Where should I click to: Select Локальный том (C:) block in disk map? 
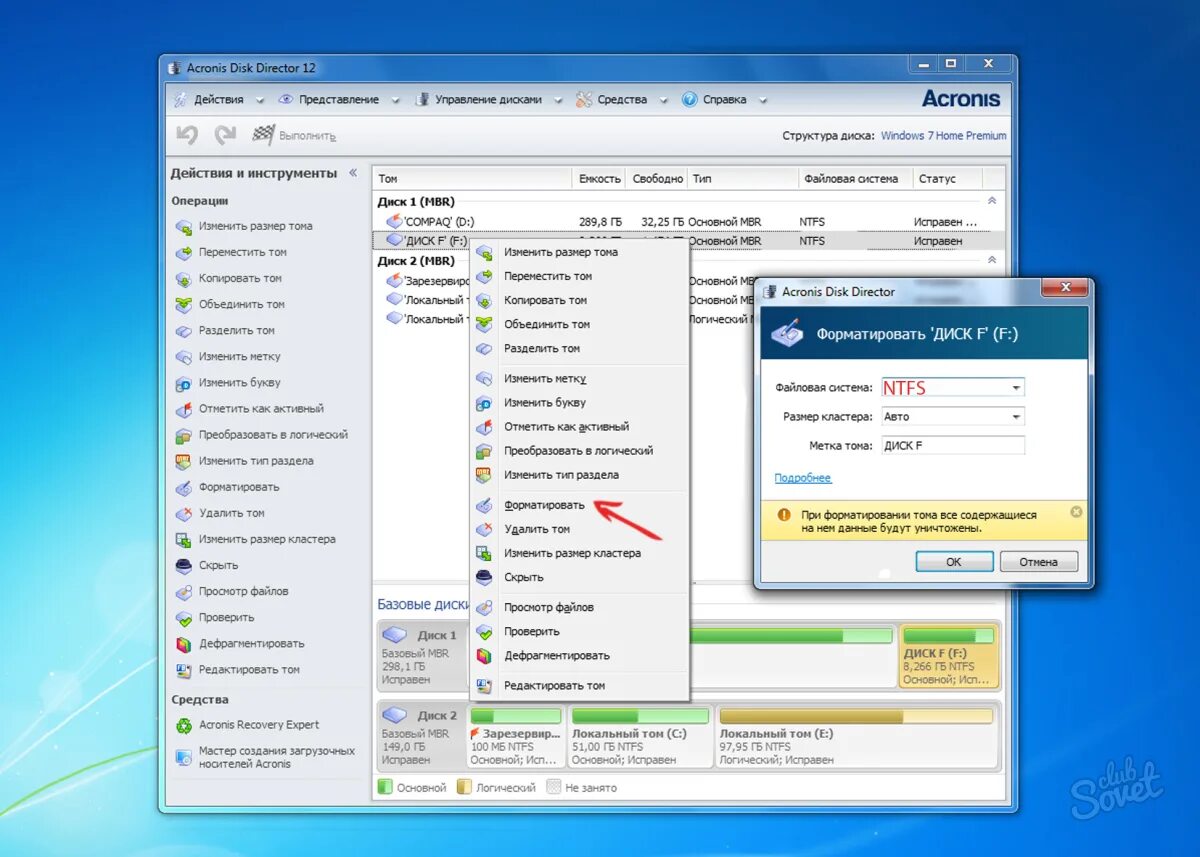click(639, 737)
